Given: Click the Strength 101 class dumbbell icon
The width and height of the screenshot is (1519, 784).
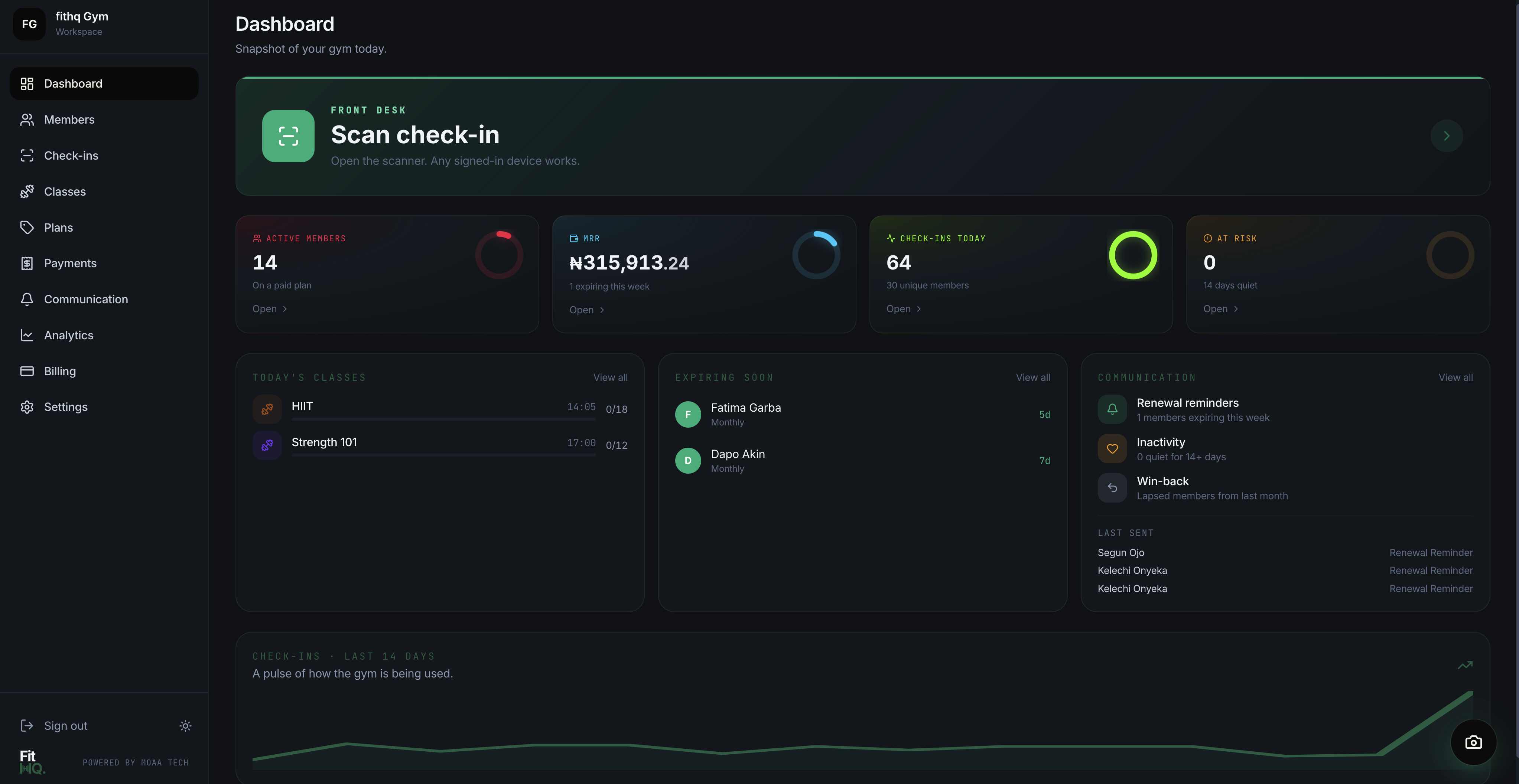Looking at the screenshot, I should [267, 445].
